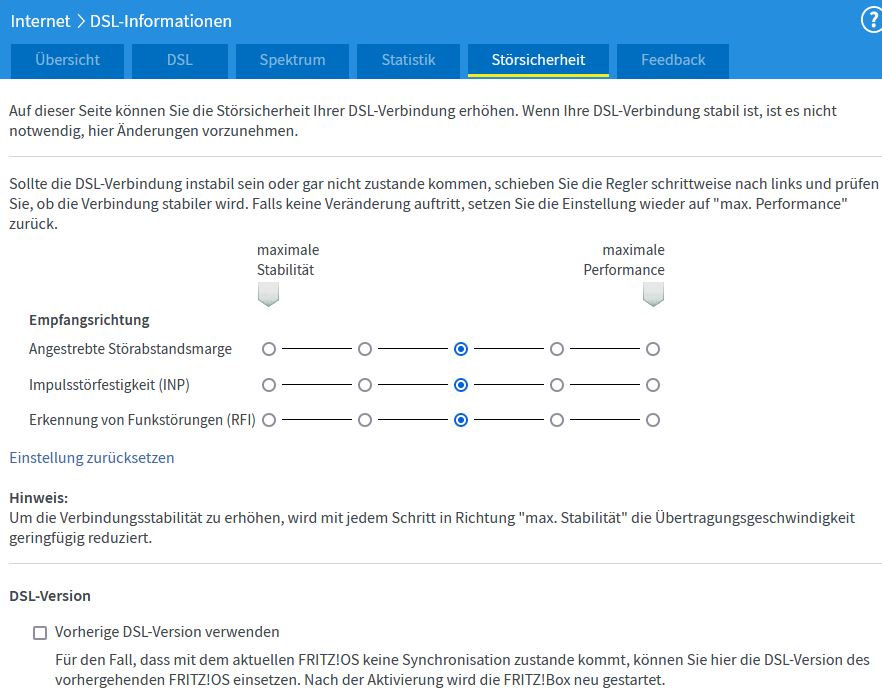Click the DSL-Informationen breadcrumb title
The width and height of the screenshot is (882, 696).
click(161, 21)
